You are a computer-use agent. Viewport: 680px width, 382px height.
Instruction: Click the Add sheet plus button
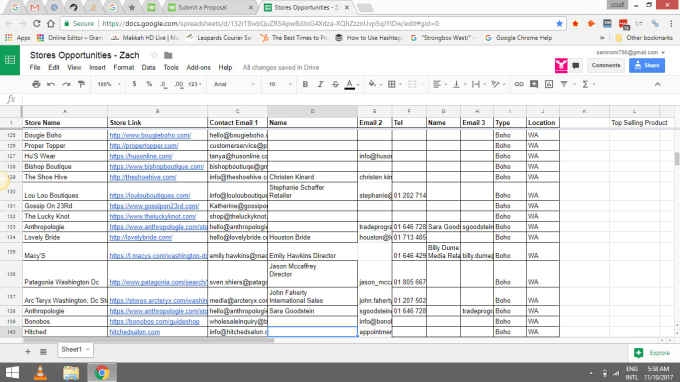tap(28, 352)
